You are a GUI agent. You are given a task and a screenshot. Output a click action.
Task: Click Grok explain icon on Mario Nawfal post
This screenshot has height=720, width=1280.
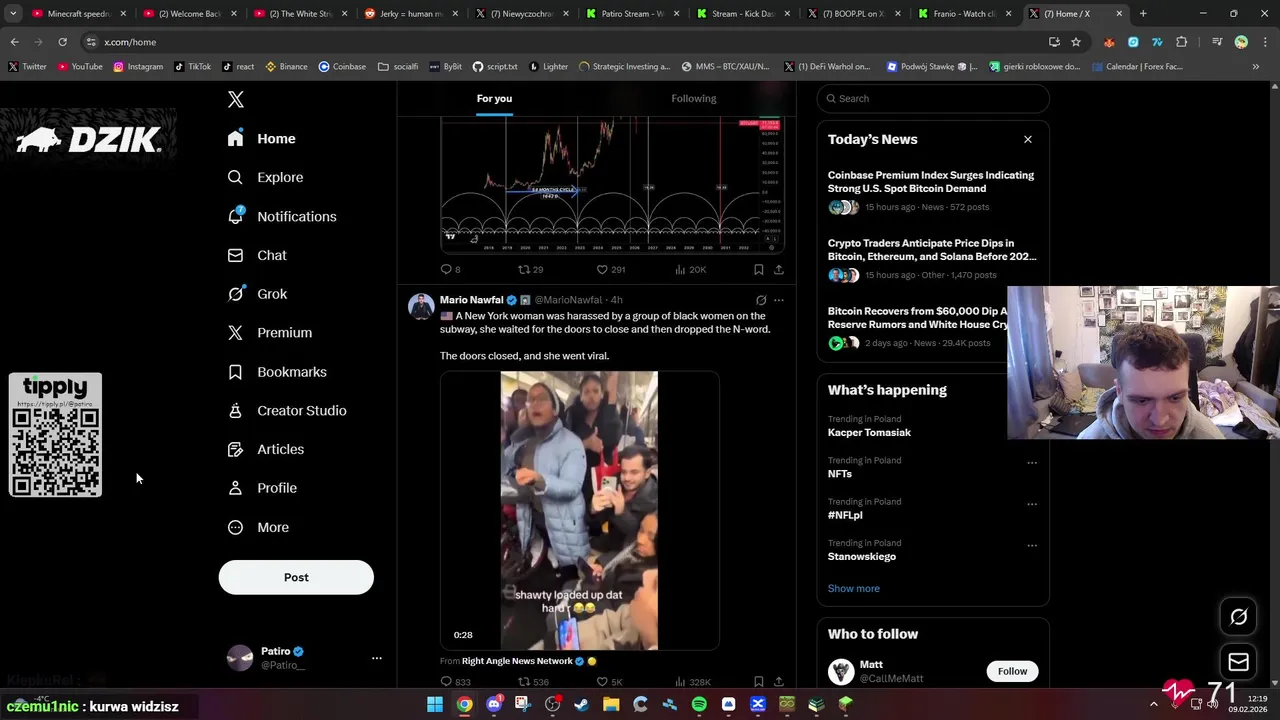pos(761,300)
